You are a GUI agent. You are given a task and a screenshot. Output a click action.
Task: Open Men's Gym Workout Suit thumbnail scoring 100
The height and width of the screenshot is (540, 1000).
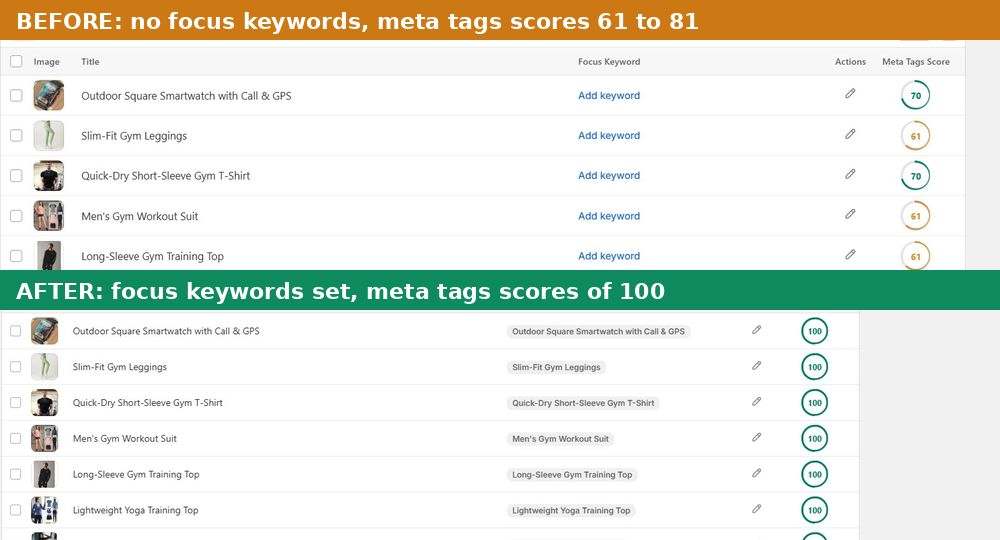45,439
